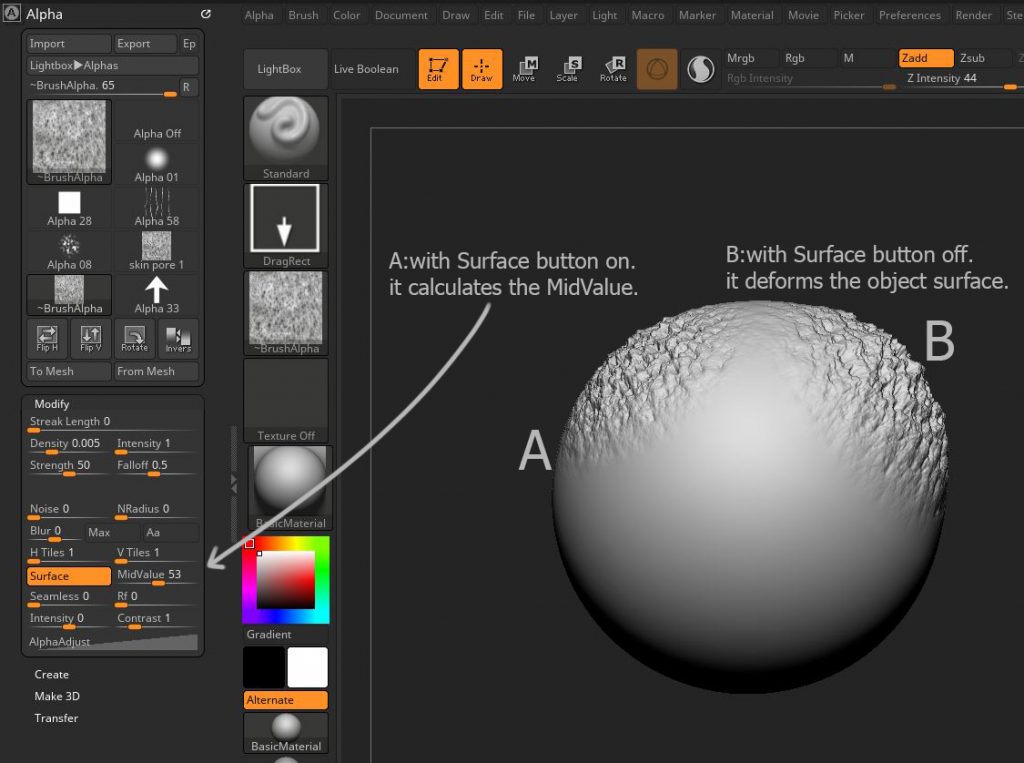Click the black-and-white sculptris sphere icon

point(701,69)
